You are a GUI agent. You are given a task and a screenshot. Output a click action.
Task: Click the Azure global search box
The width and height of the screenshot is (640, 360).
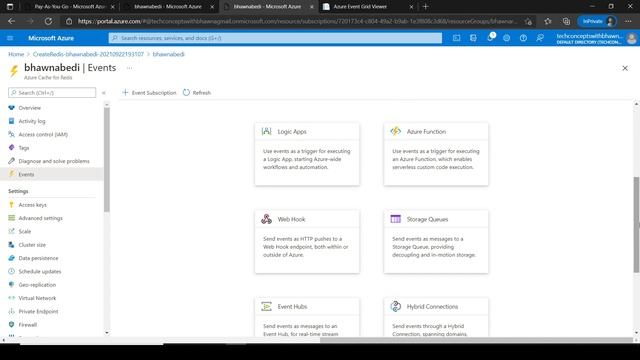pyautogui.click(x=275, y=38)
